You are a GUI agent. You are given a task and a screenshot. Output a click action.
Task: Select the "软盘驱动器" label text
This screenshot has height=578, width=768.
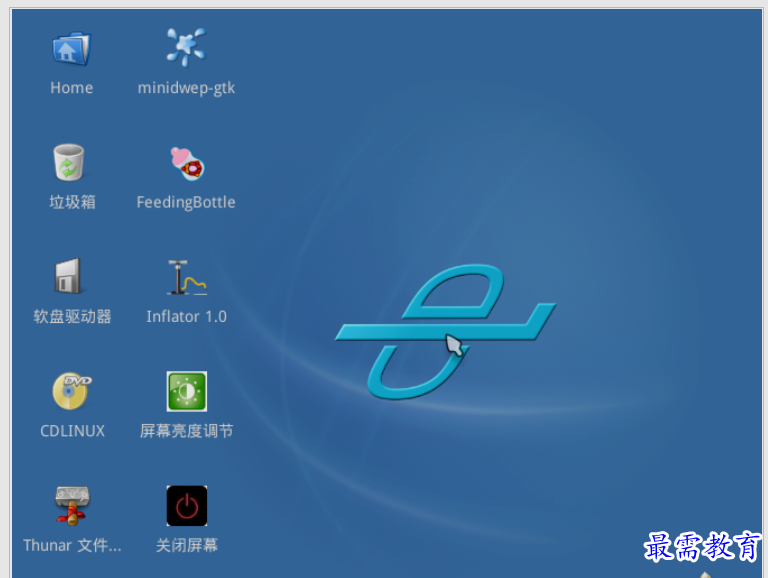pyautogui.click(x=72, y=316)
